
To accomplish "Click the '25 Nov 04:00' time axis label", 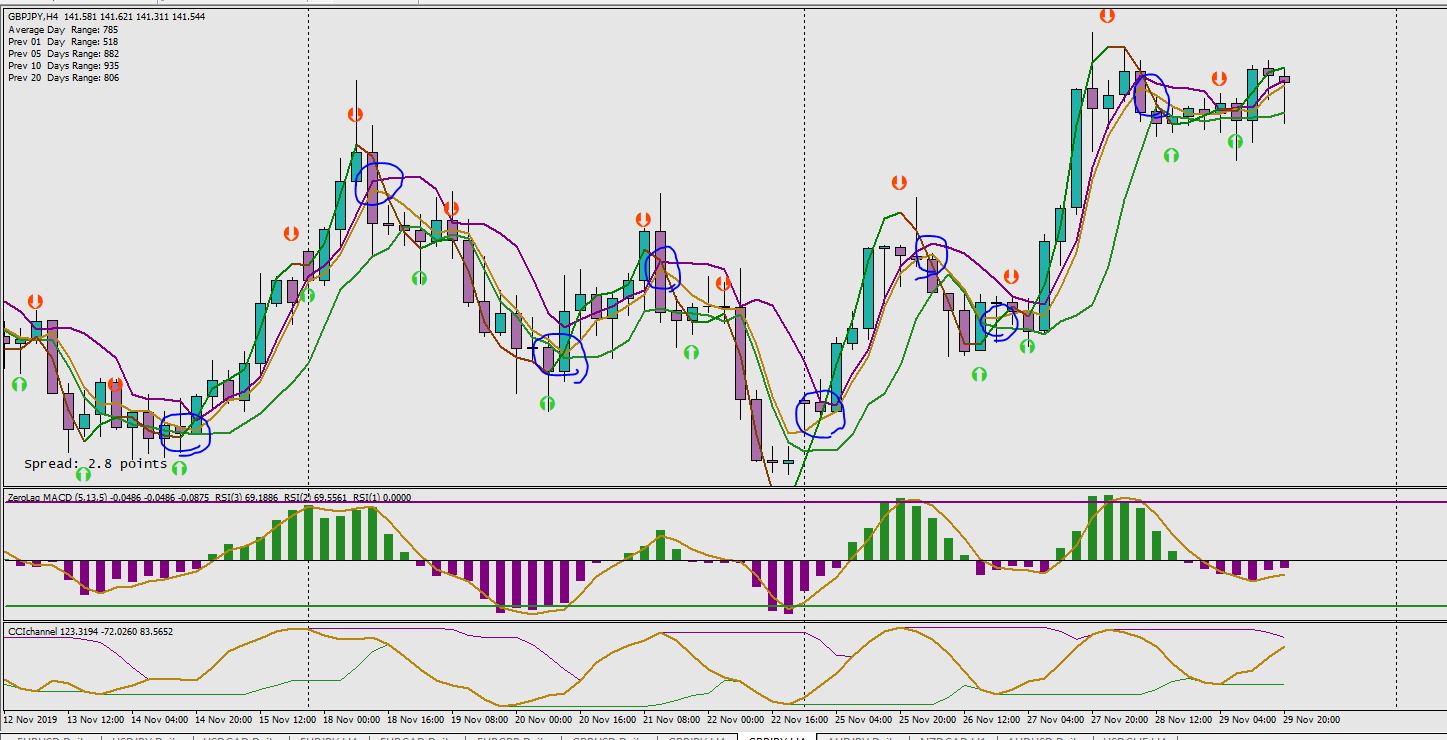I will (x=865, y=719).
